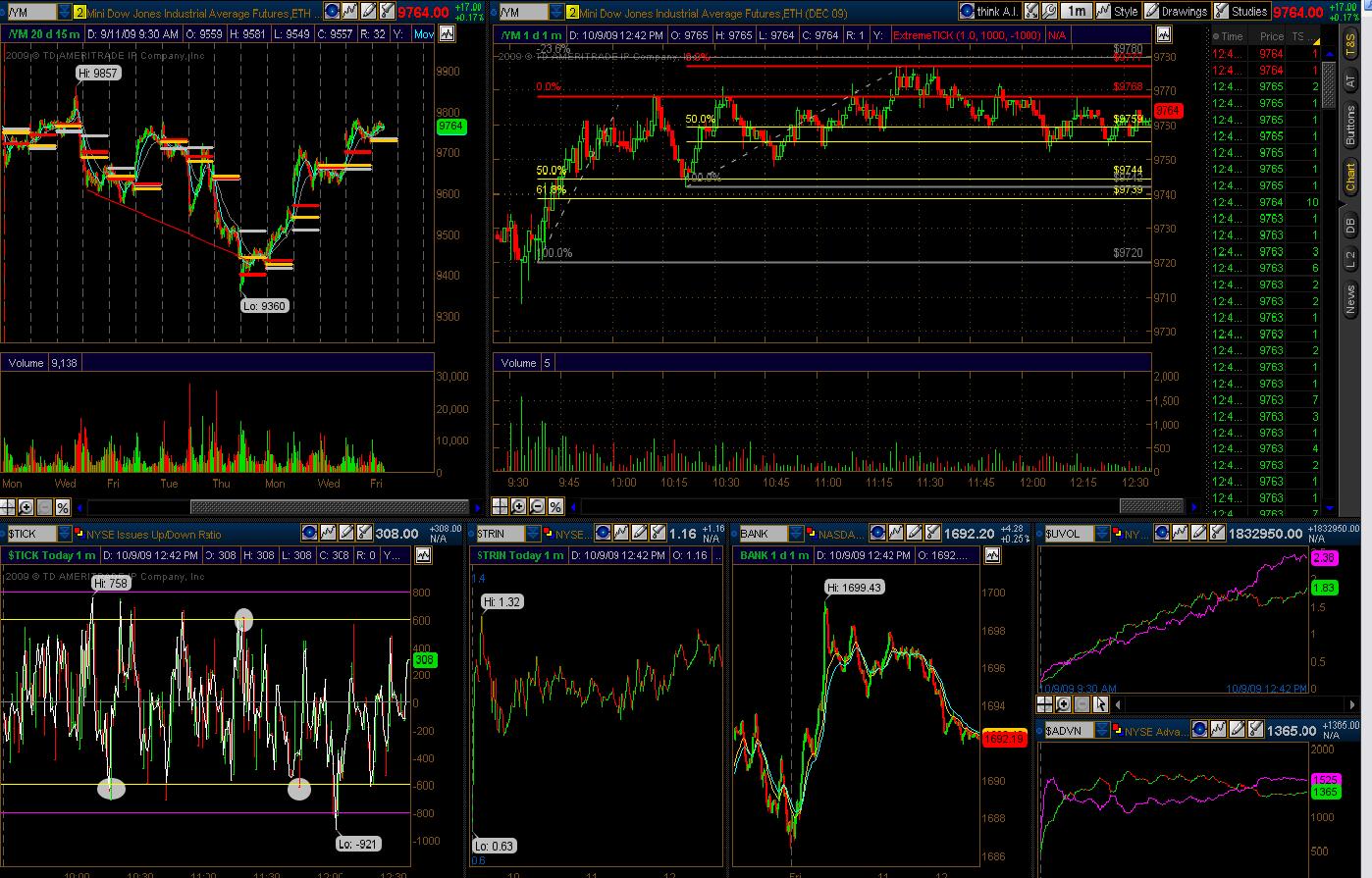Viewport: 1372px width, 878px height.
Task: Click /YM 20 d 15 m timeframe label
Action: (x=44, y=34)
